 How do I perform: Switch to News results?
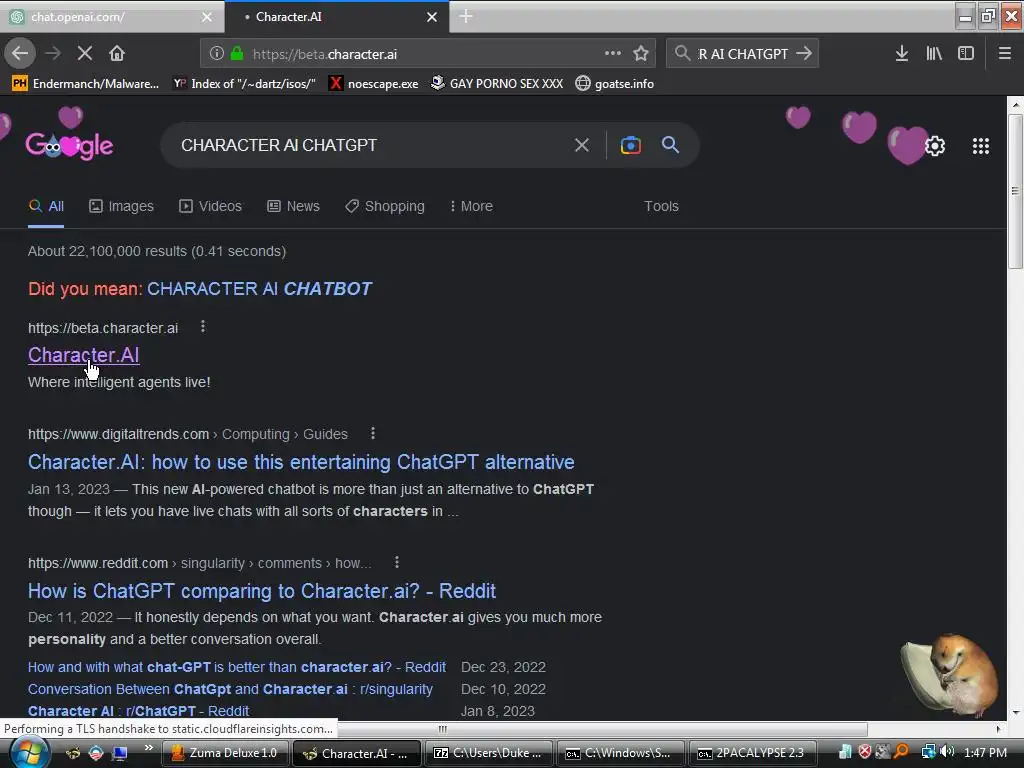pos(293,206)
